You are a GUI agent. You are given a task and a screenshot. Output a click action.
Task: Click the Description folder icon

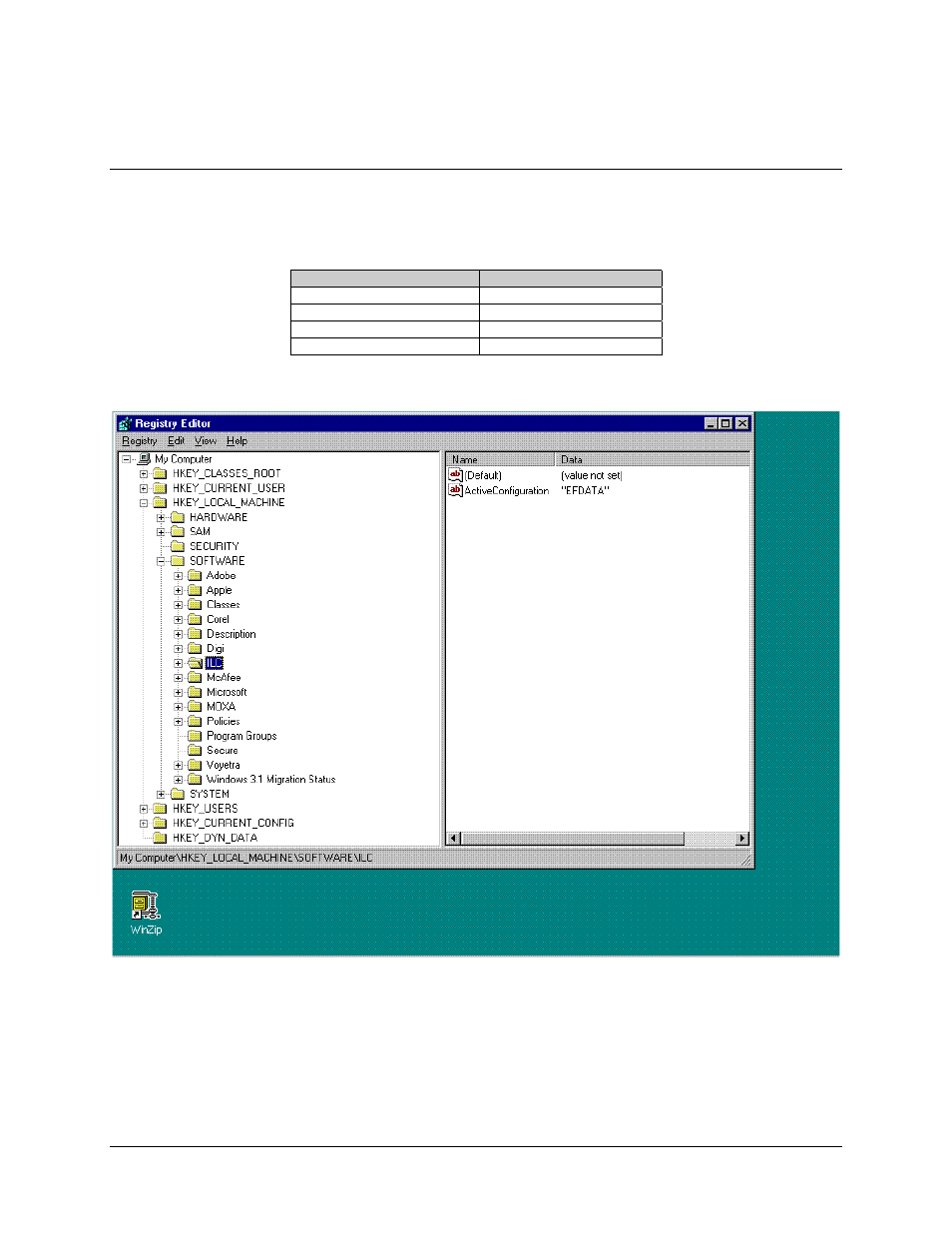(195, 634)
